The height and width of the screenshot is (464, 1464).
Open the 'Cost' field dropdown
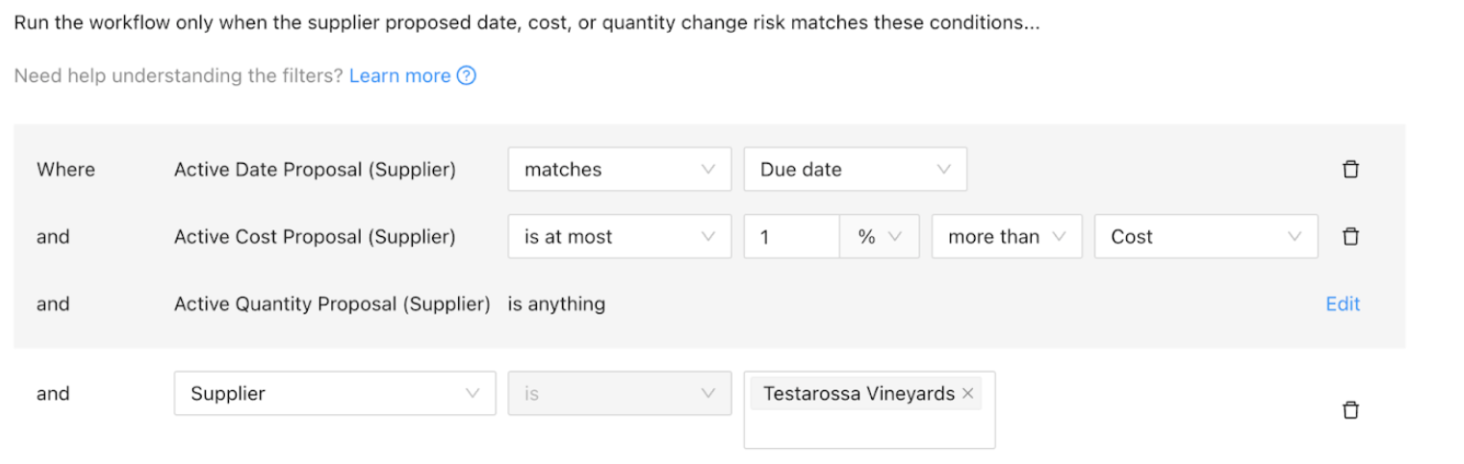1206,237
